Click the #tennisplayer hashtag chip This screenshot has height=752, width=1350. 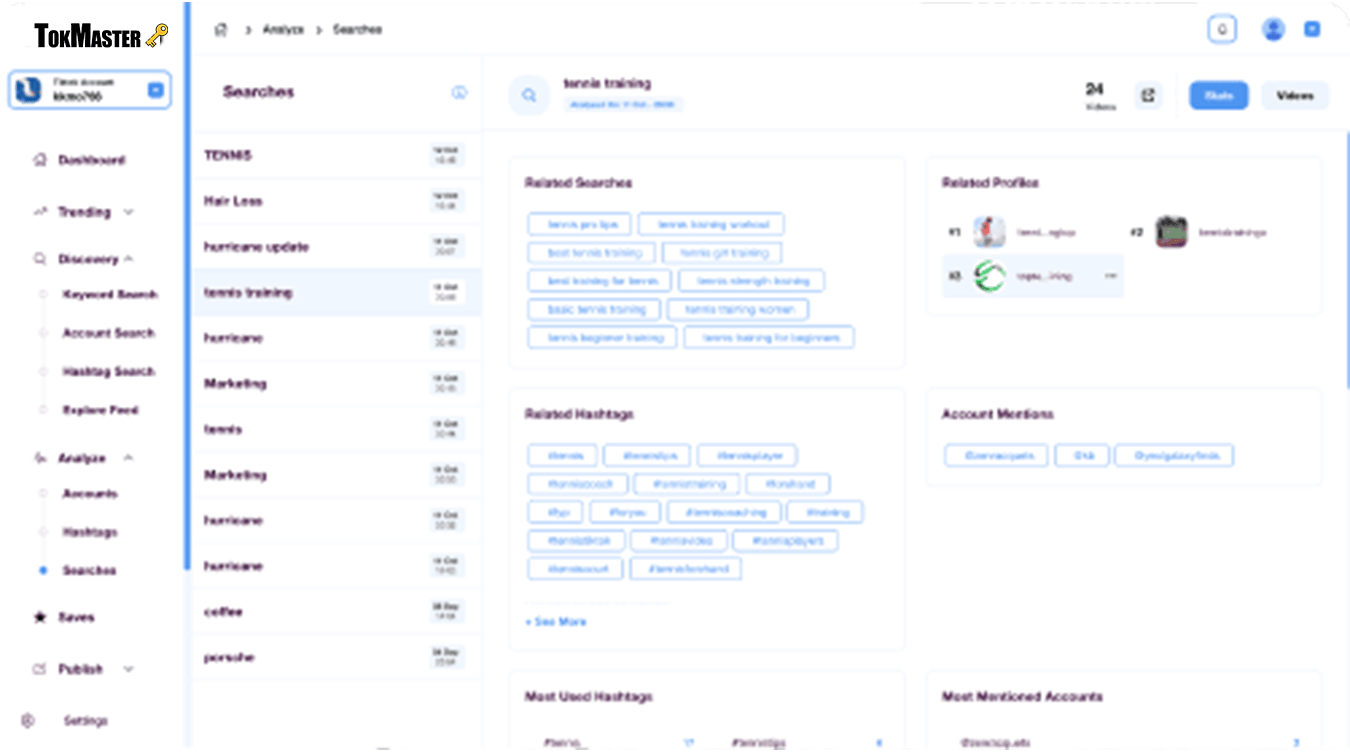(x=747, y=456)
